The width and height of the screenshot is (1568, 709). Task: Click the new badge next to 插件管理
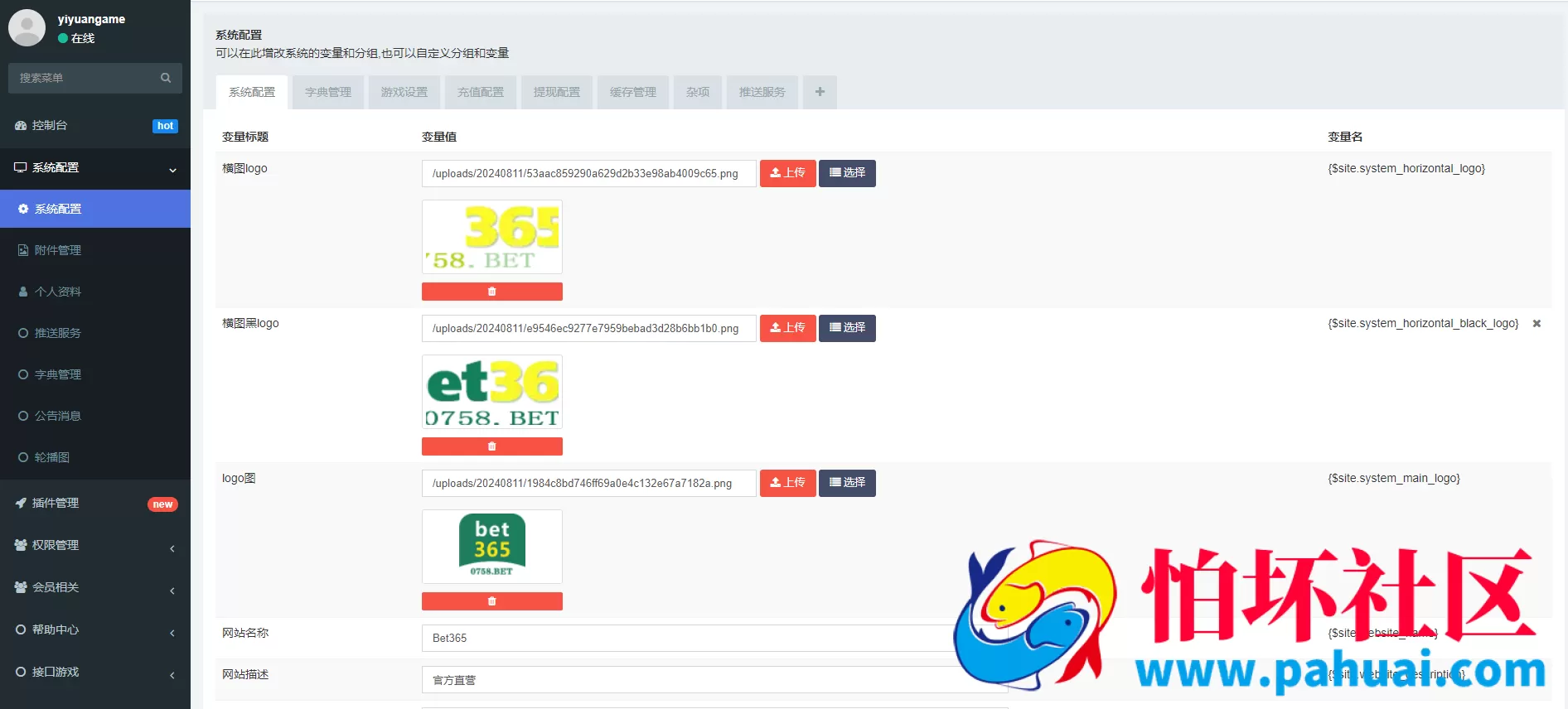(x=162, y=504)
